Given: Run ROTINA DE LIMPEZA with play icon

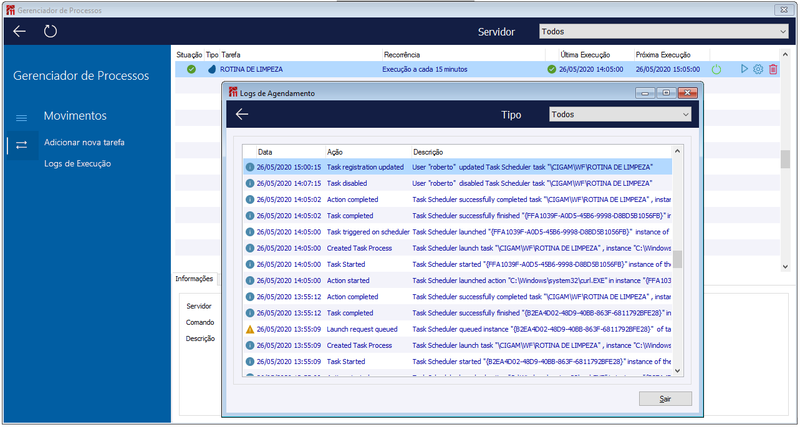Looking at the screenshot, I should click(744, 69).
